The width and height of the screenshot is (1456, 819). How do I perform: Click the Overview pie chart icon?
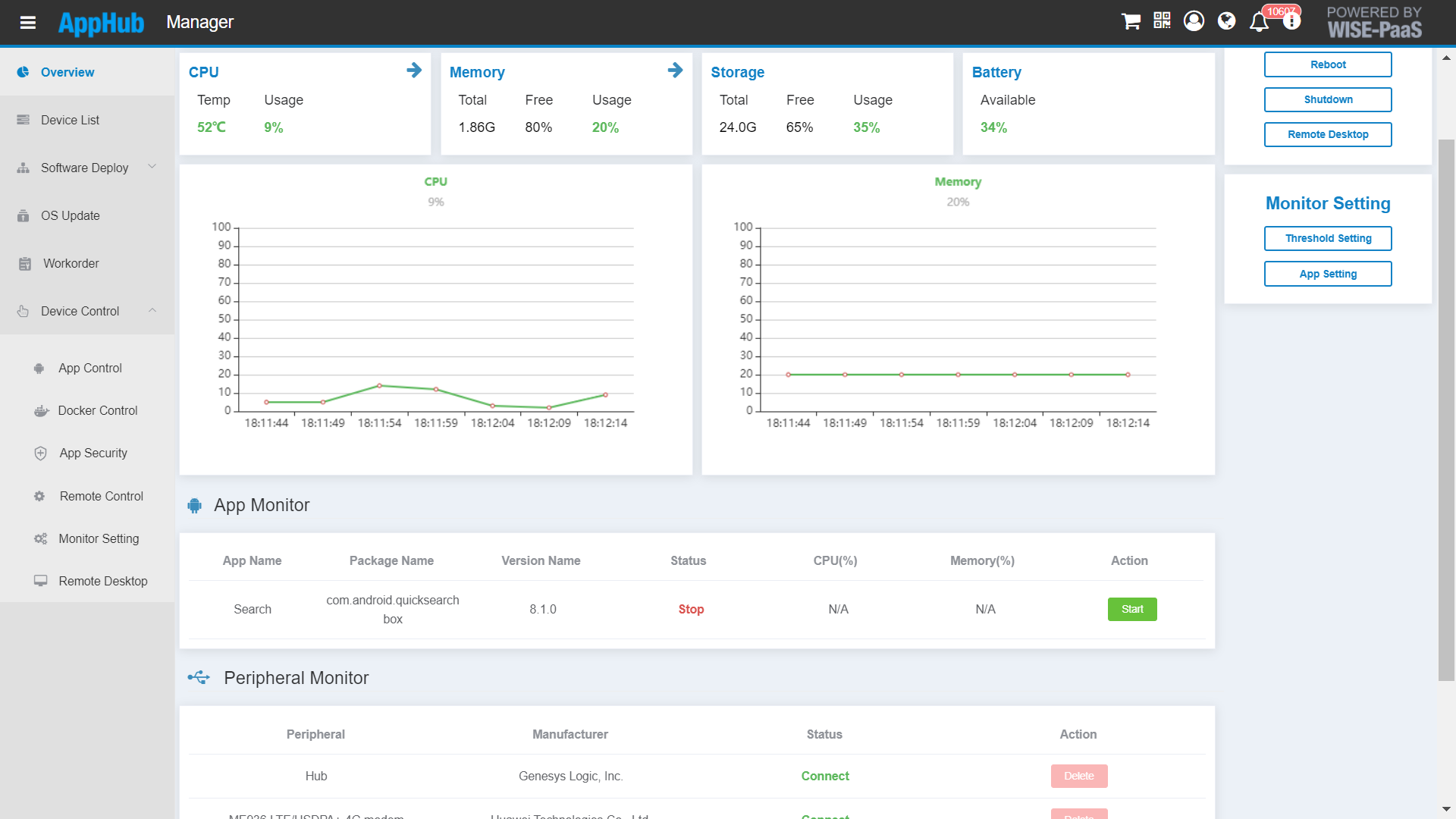pyautogui.click(x=24, y=72)
